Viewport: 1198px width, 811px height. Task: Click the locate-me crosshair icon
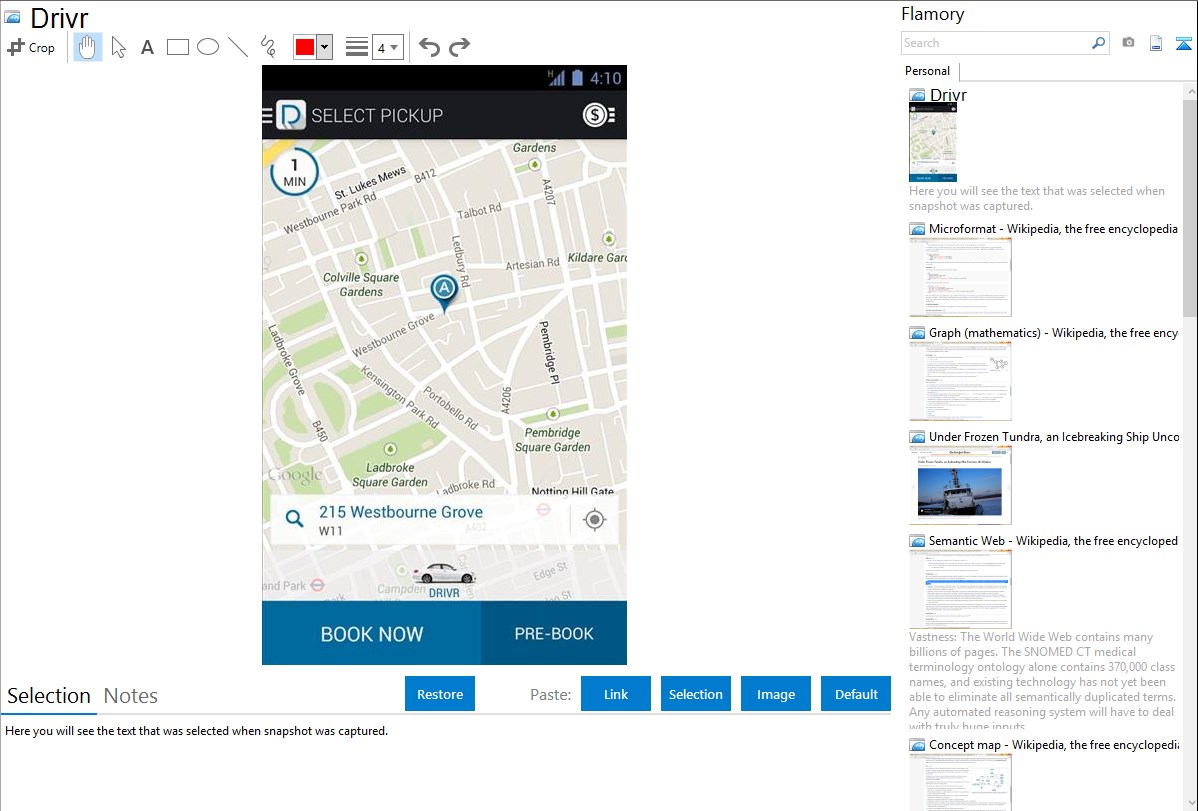[x=594, y=520]
